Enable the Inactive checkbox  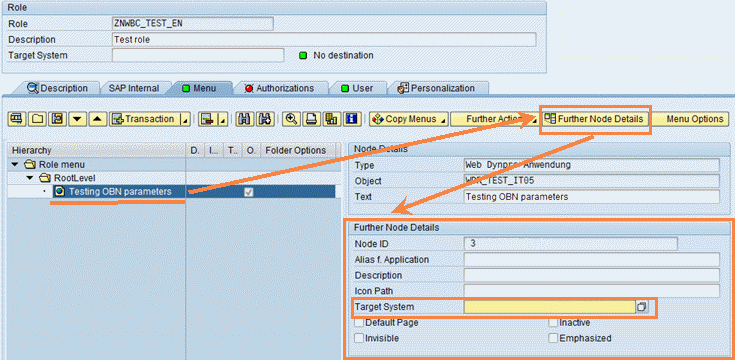click(553, 322)
